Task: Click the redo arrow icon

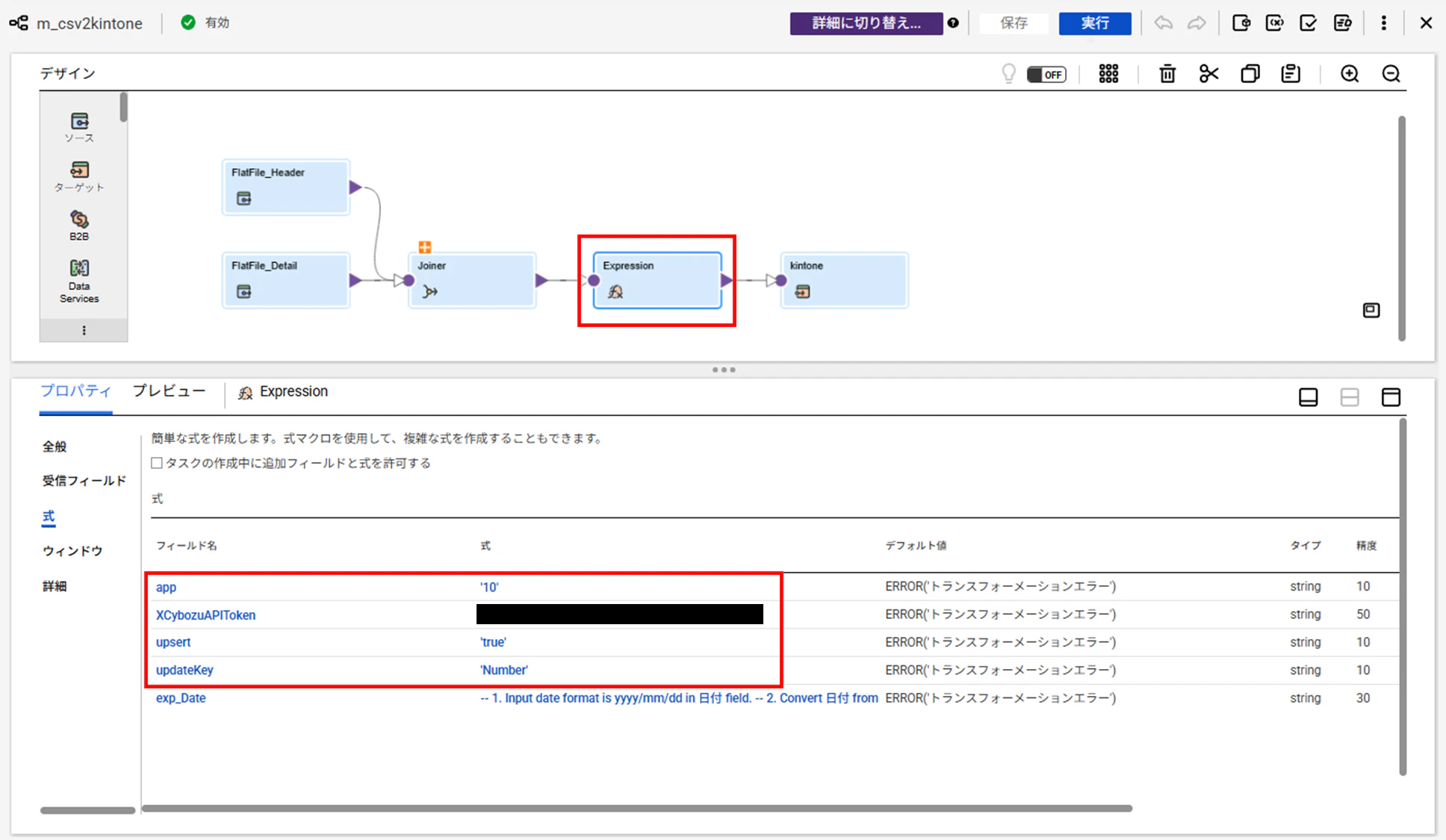Action: click(x=1197, y=23)
